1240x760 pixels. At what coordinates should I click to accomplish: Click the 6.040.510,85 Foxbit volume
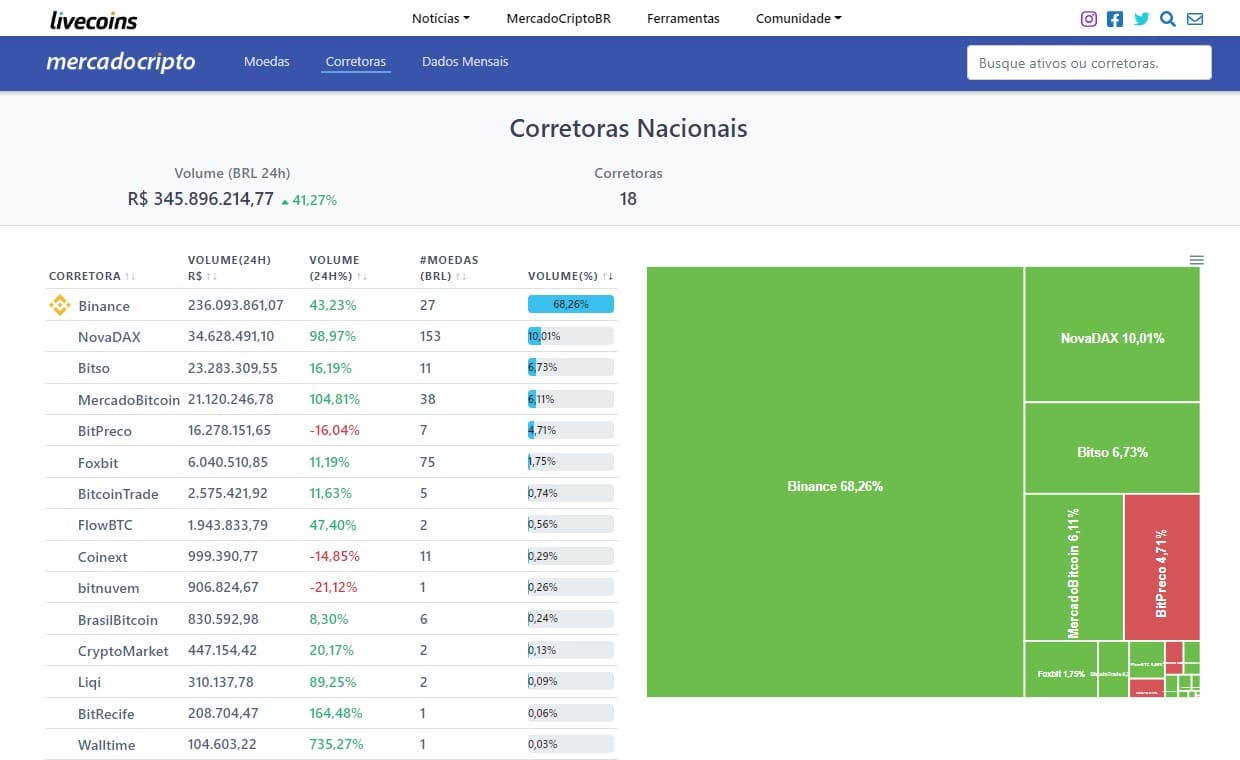click(x=228, y=462)
